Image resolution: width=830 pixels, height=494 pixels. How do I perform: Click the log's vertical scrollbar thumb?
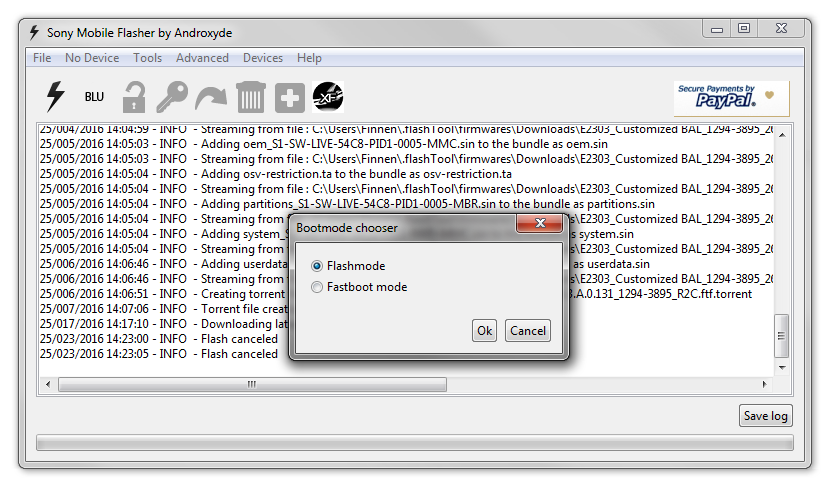(781, 336)
